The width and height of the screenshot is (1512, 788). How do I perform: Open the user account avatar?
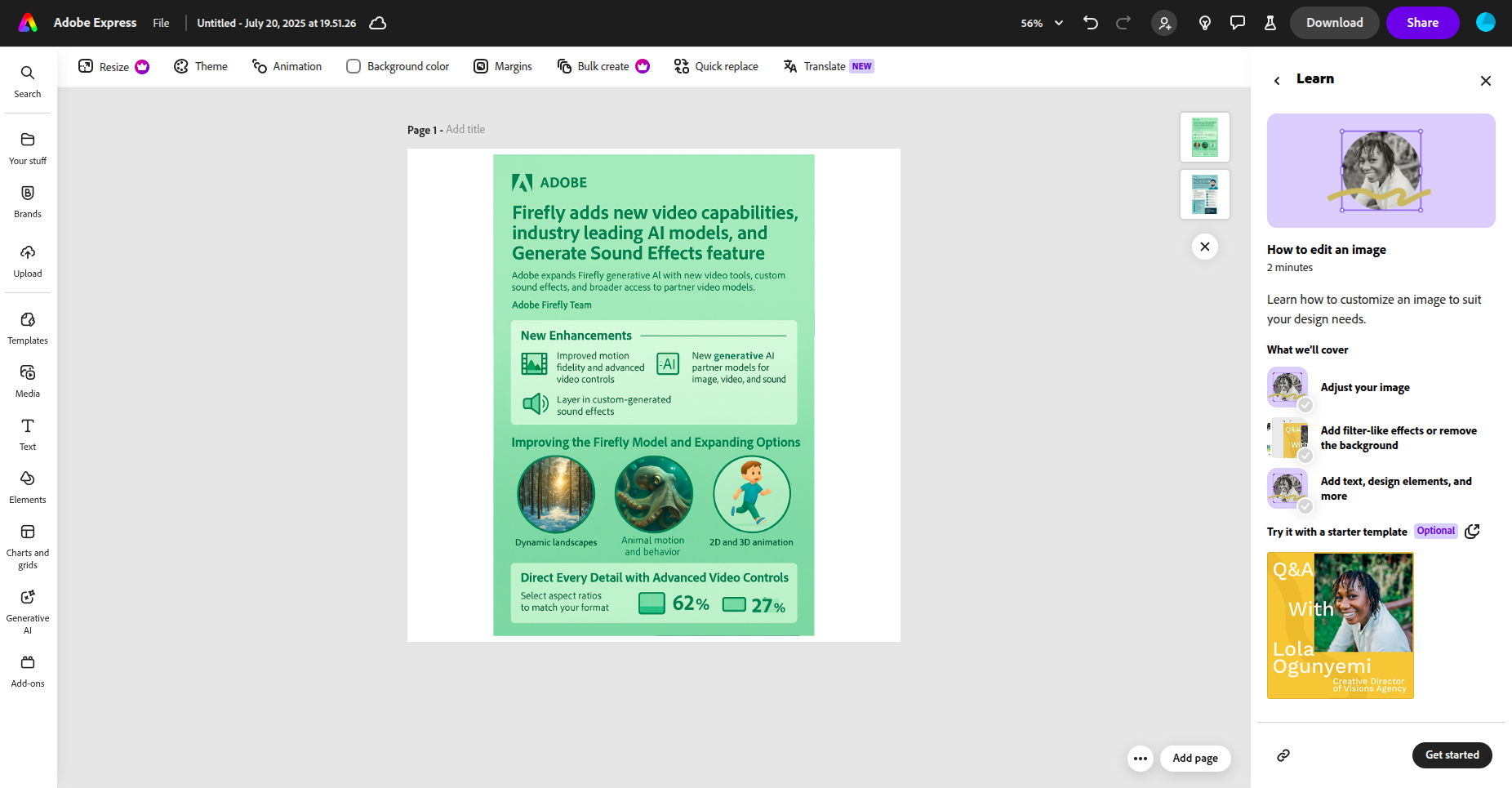pos(1486,23)
